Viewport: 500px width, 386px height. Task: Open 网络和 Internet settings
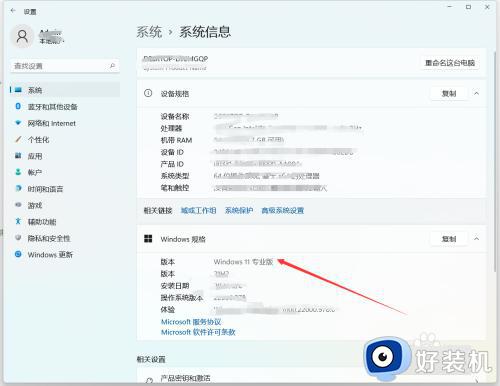52,123
